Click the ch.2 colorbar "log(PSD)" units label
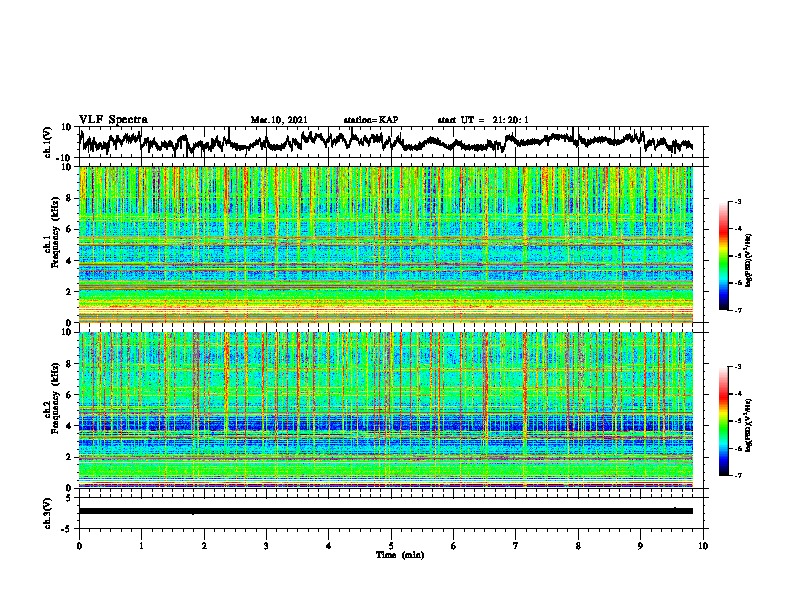This screenshot has width=792, height=612. [x=749, y=425]
